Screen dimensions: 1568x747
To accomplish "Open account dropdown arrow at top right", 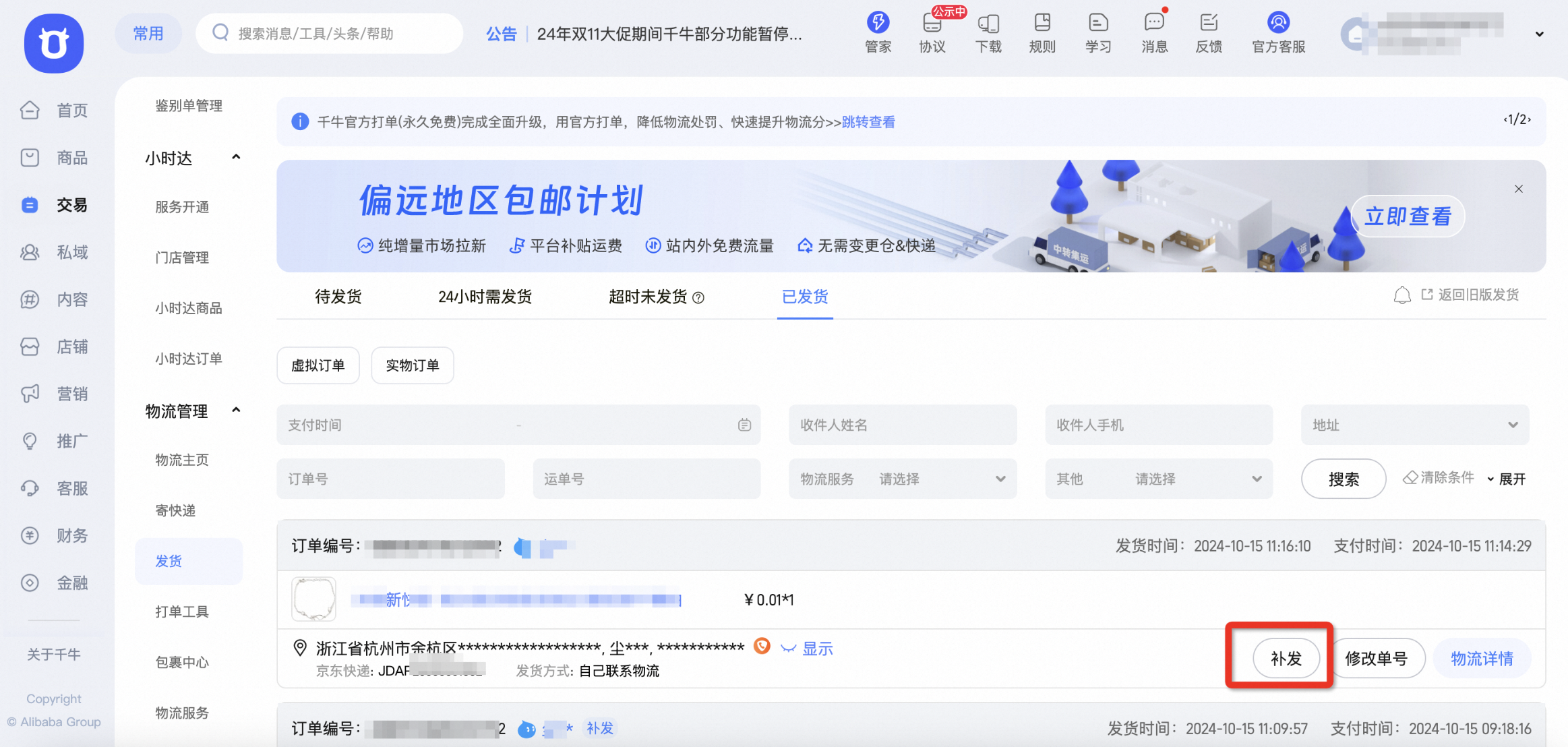I will (1539, 34).
